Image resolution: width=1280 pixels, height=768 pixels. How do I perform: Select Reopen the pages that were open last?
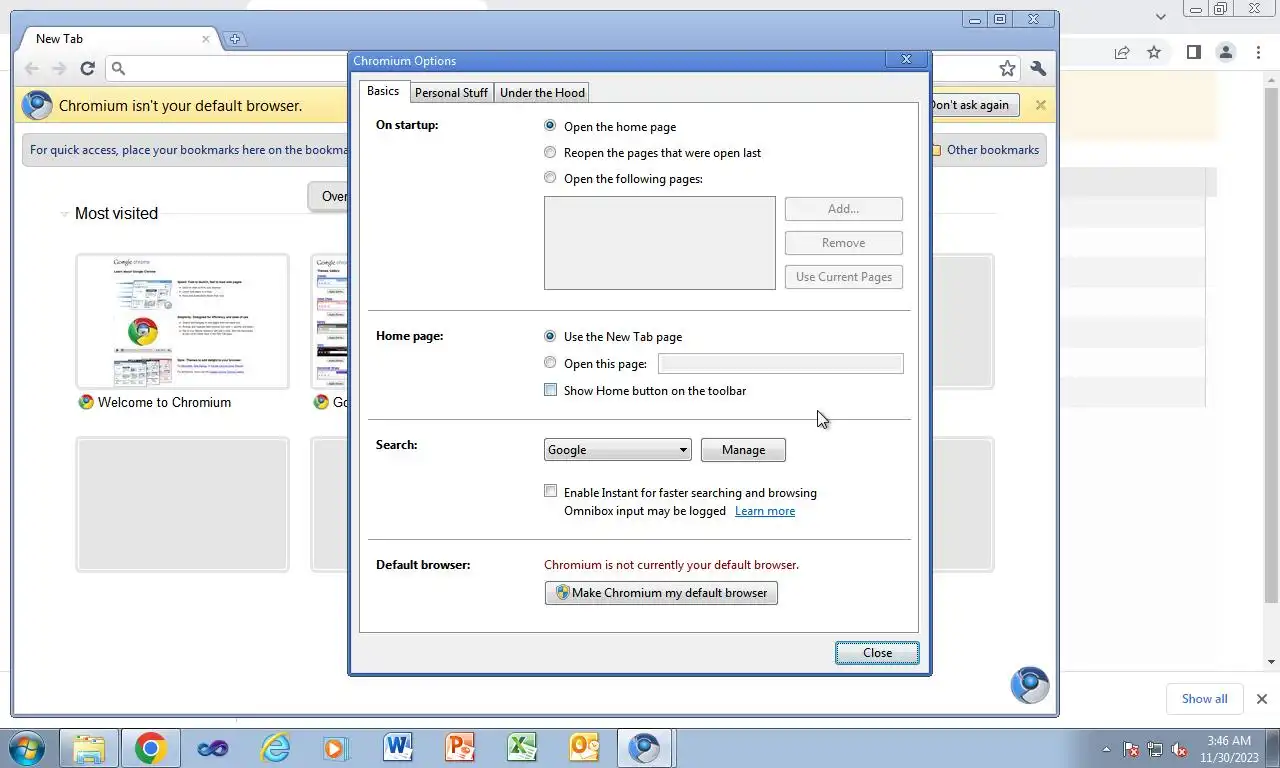[550, 152]
